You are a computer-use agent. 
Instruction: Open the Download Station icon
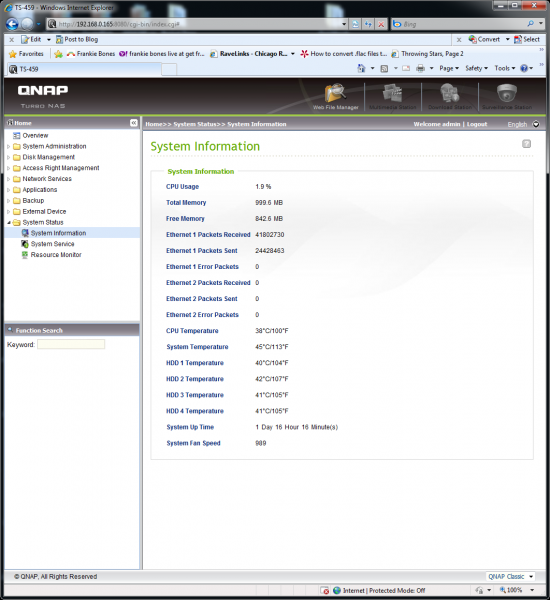pyautogui.click(x=450, y=96)
